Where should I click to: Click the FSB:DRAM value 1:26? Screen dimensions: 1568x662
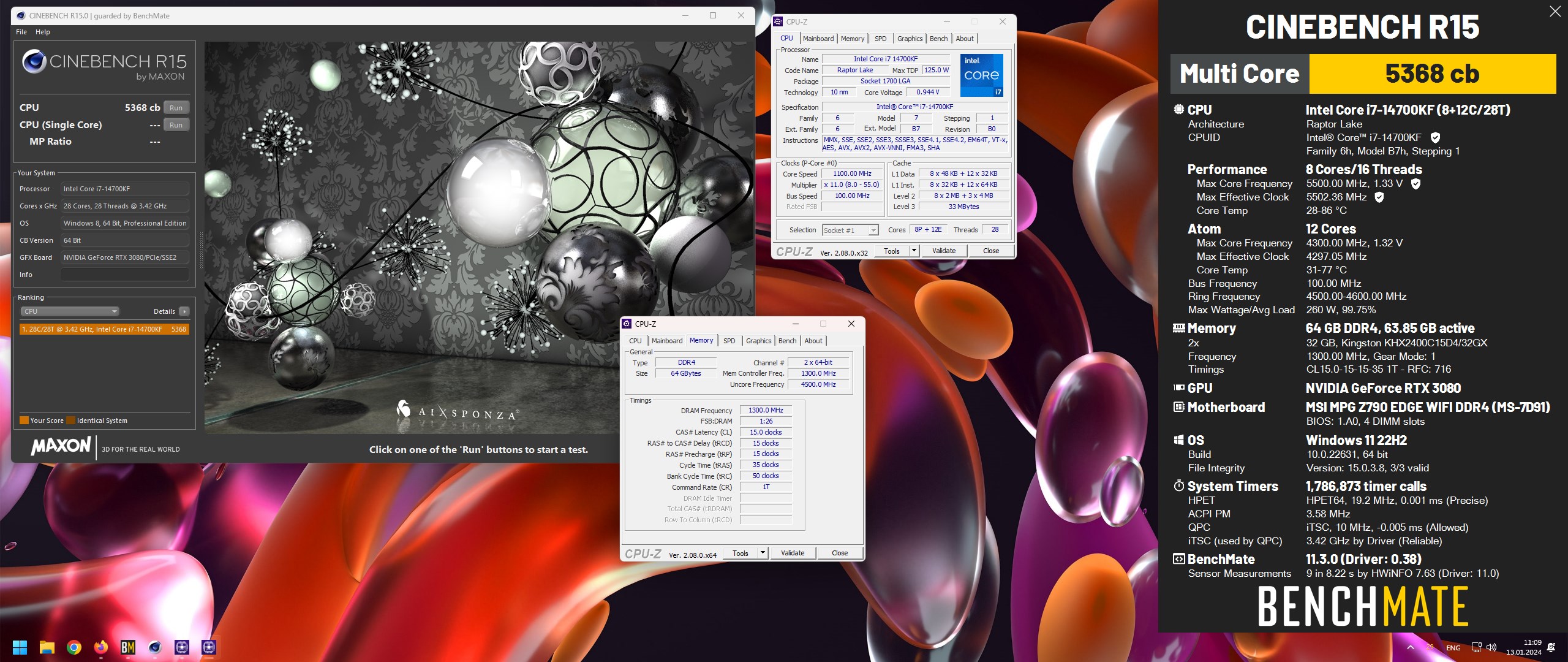tap(766, 422)
